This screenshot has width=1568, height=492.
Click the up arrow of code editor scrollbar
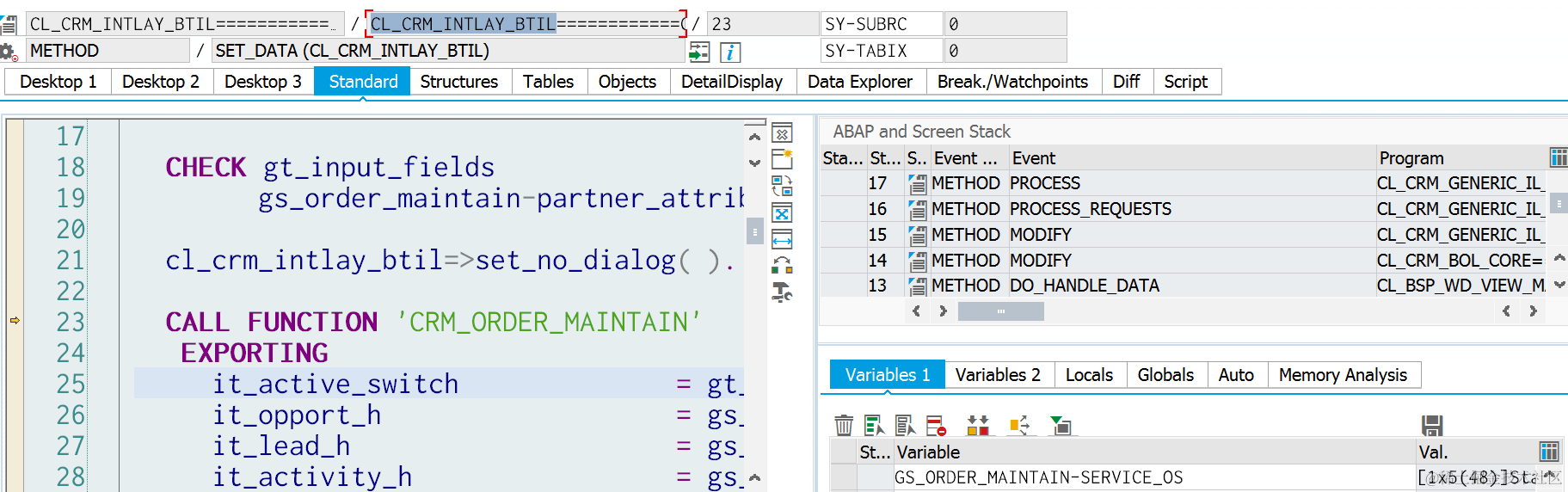coord(754,137)
